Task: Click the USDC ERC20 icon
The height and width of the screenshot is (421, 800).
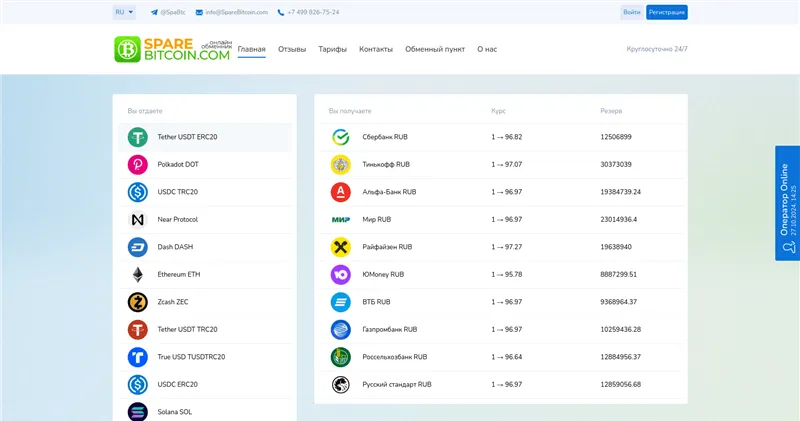Action: 138,385
